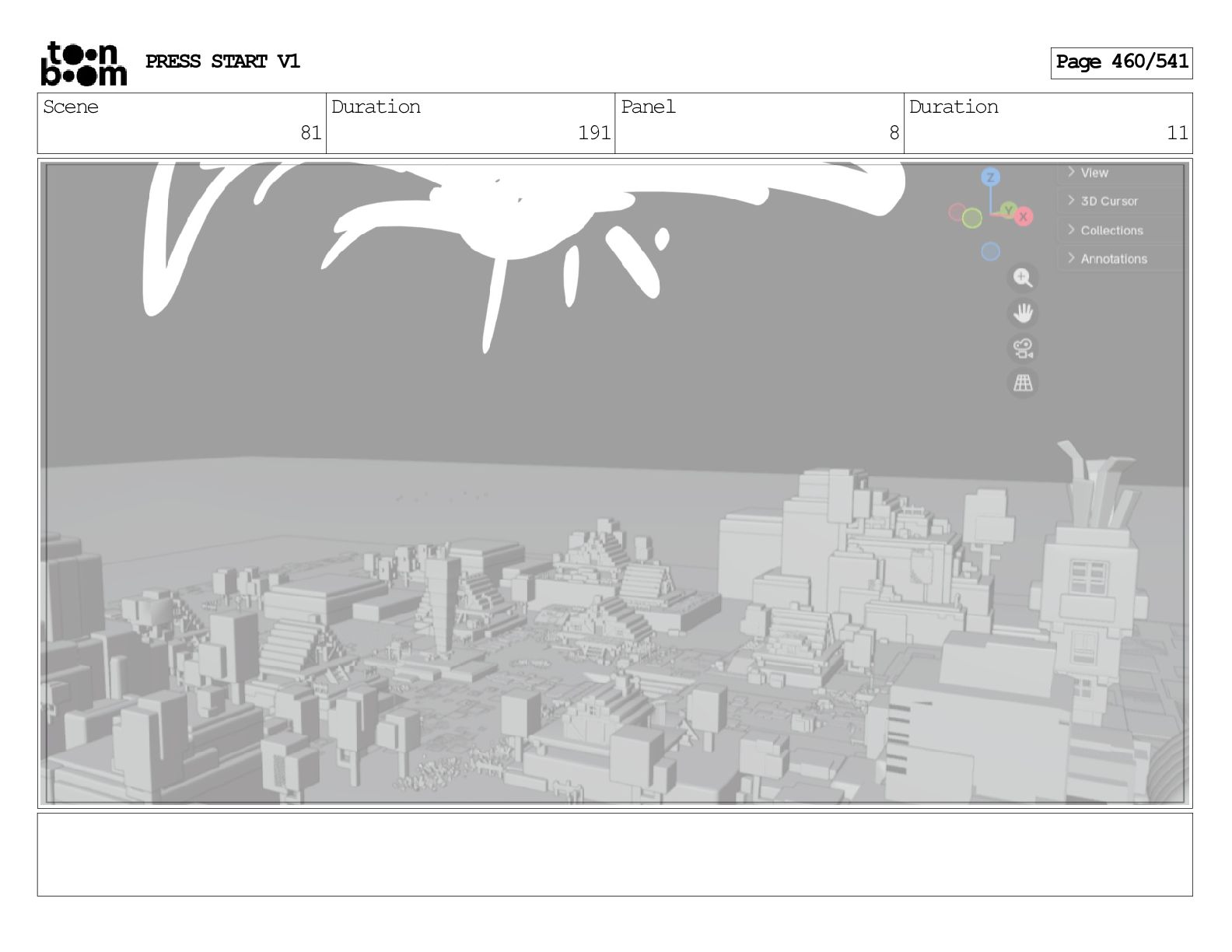Image resolution: width=1232 pixels, height=952 pixels.
Task: Expand the 3D Cursor panel
Action: pos(1120,201)
